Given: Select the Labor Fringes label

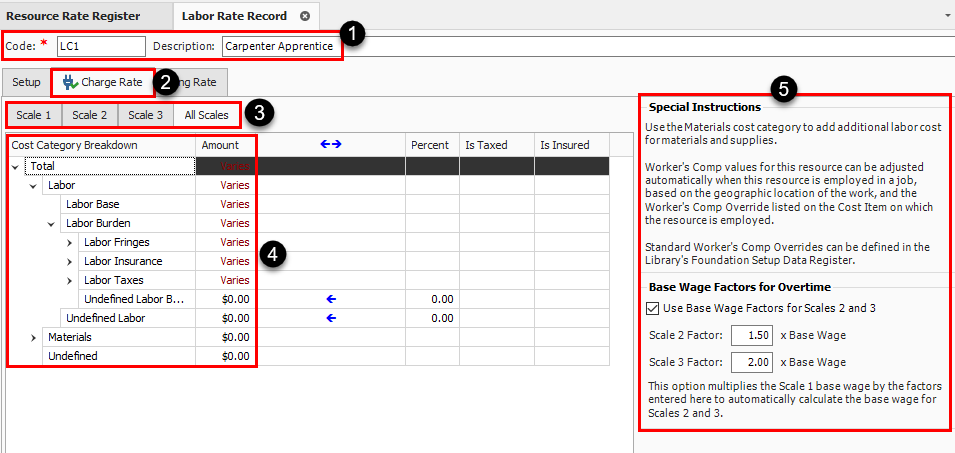Looking at the screenshot, I should [116, 242].
